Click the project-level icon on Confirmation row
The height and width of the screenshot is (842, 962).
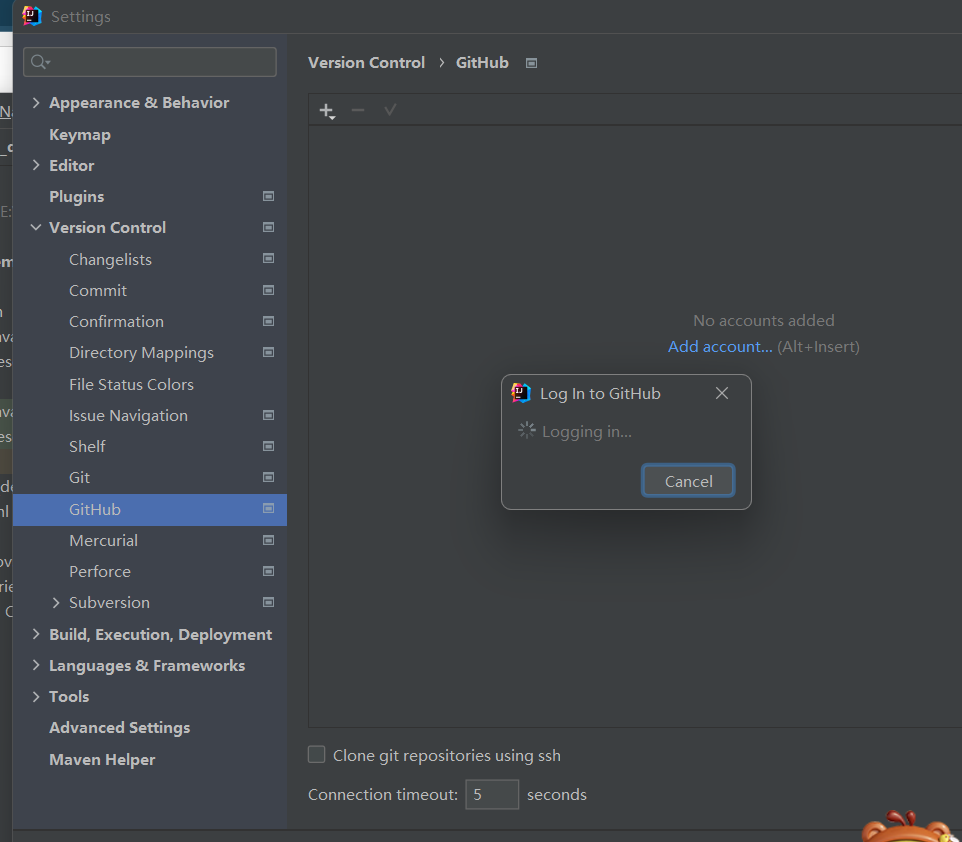268,322
